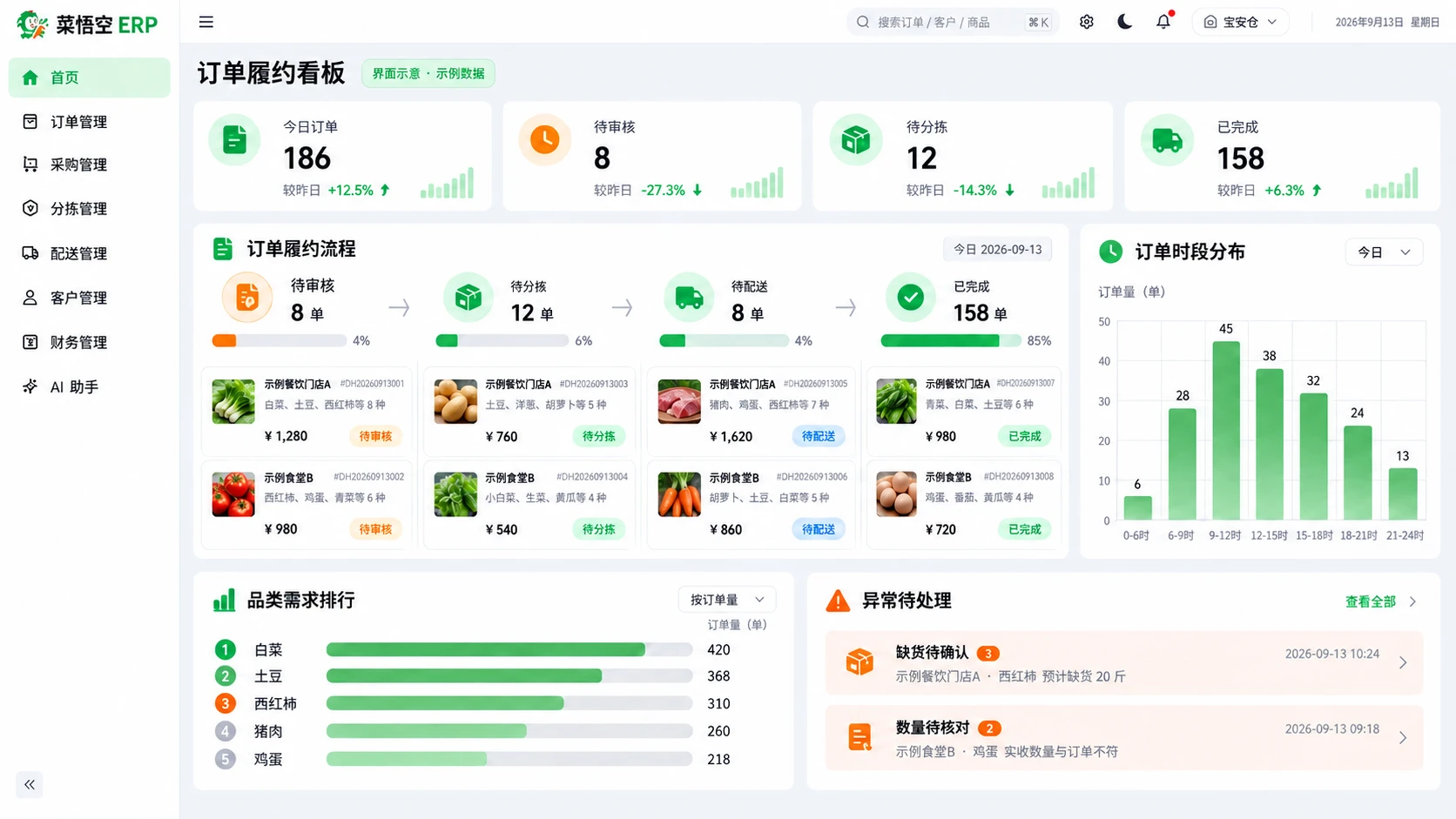This screenshot has width=1456, height=819.
Task: Expand the 数量待核对 alert chevron
Action: [1403, 738]
